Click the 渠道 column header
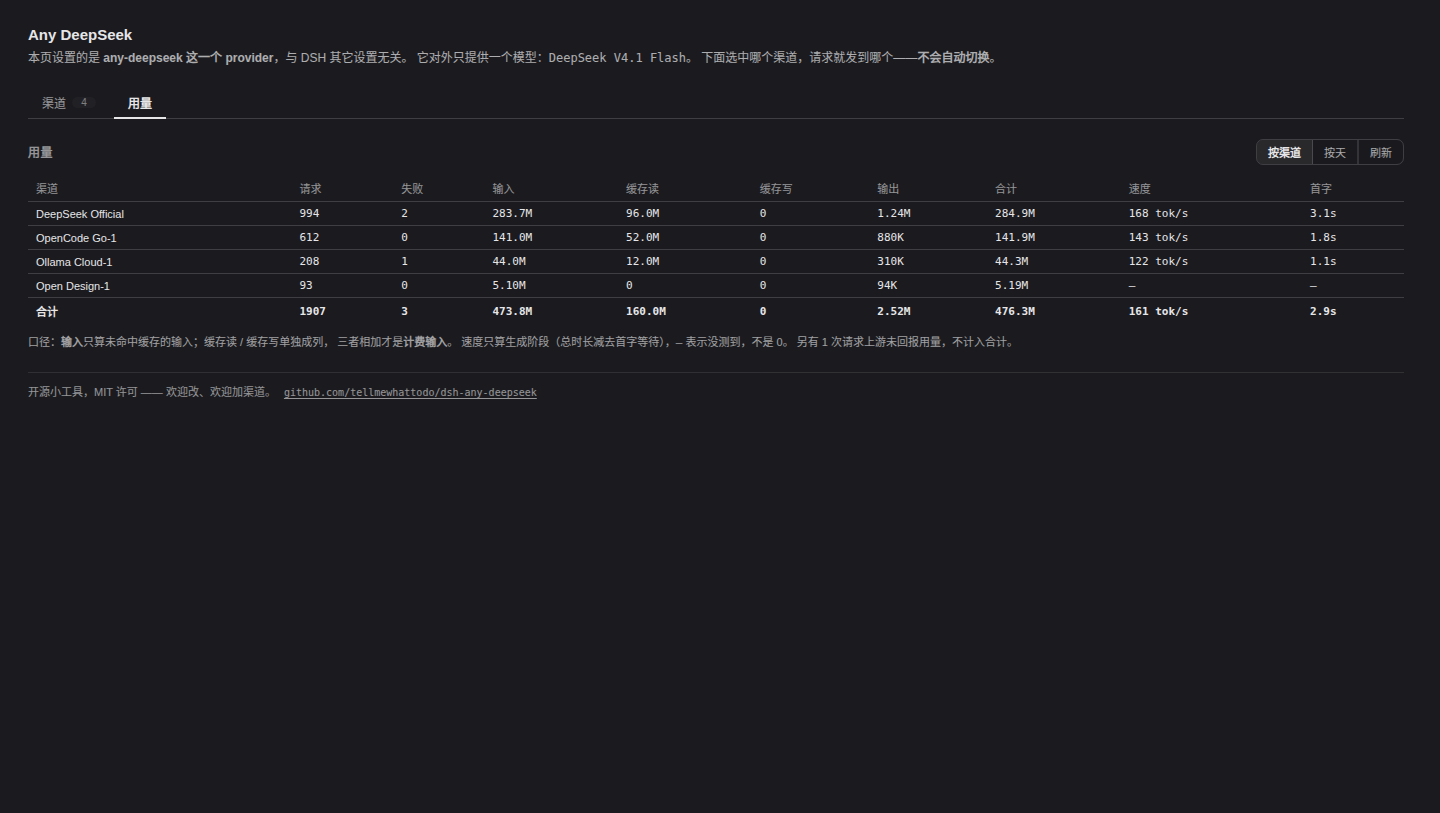 (x=47, y=189)
